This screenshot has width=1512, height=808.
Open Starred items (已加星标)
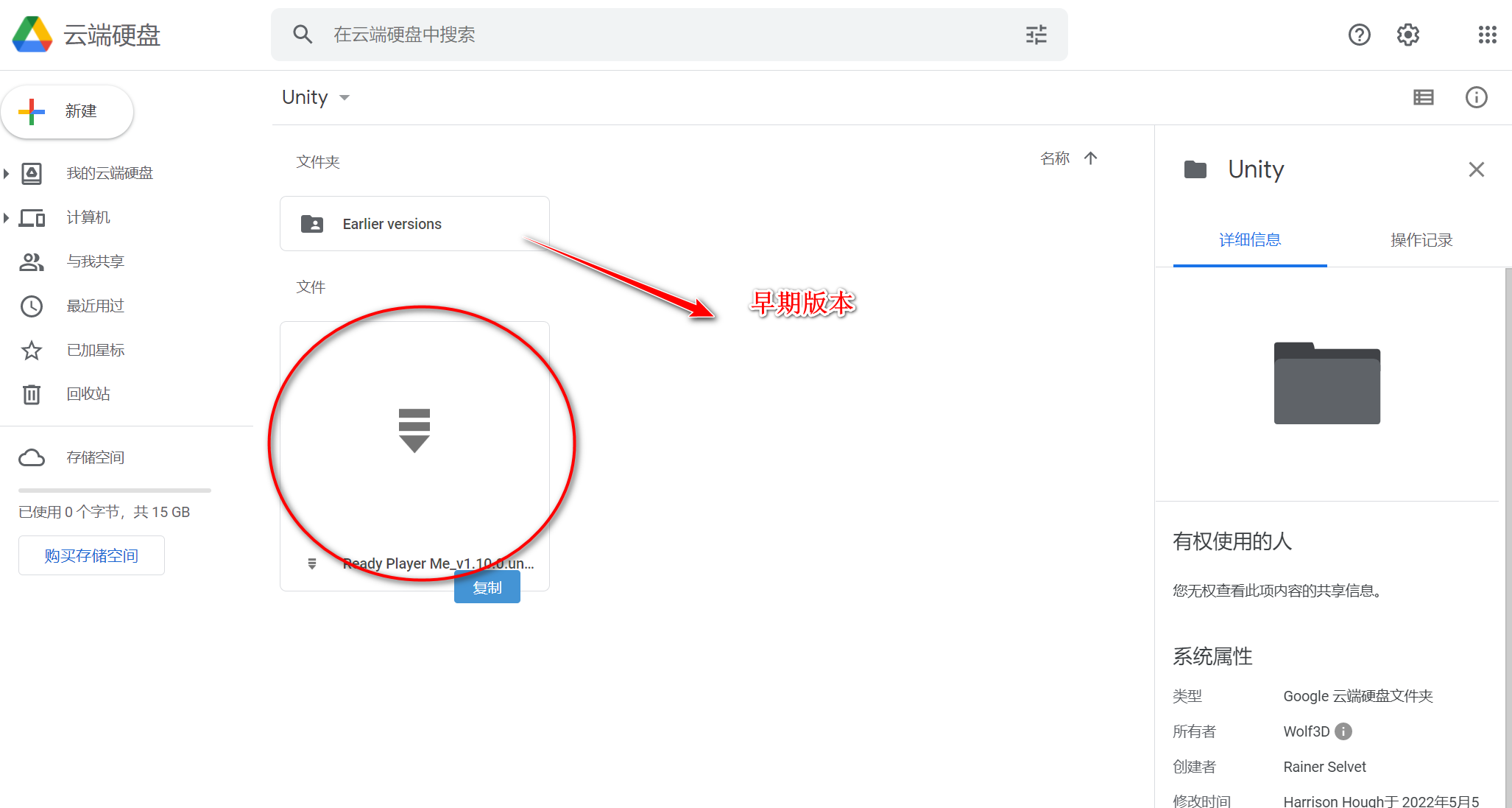[95, 350]
